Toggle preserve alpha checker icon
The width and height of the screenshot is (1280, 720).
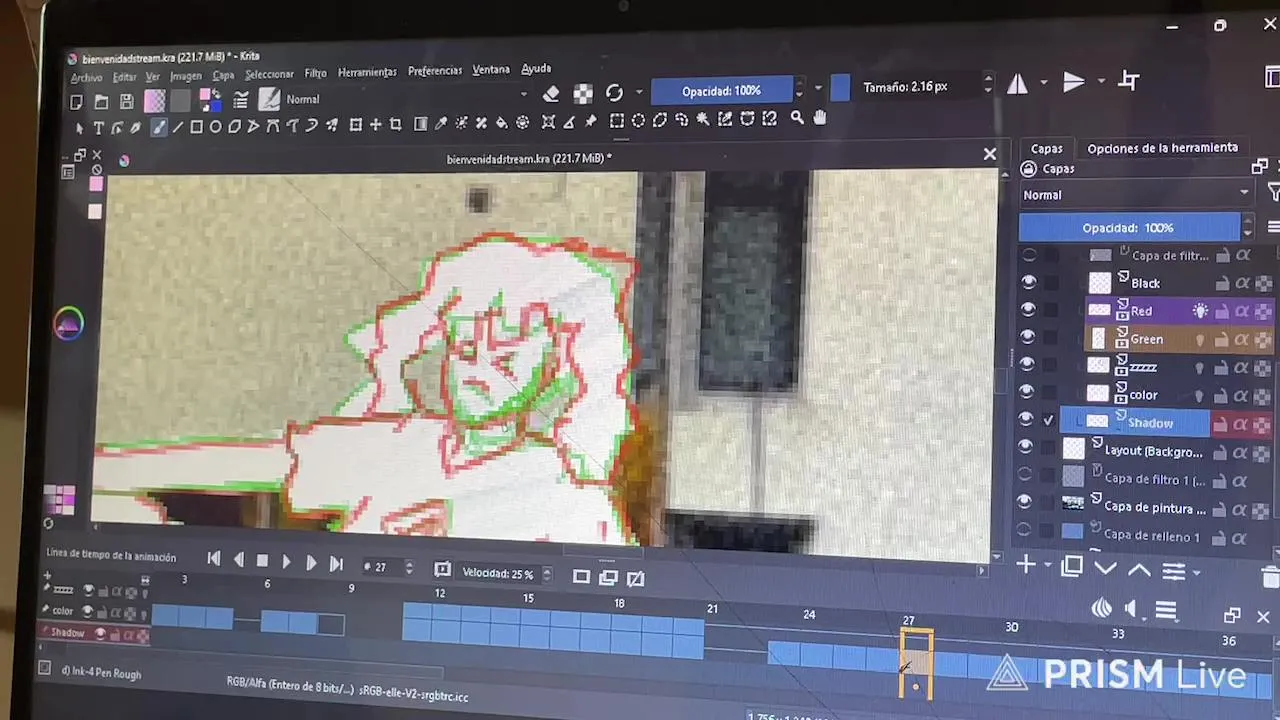[x=583, y=93]
